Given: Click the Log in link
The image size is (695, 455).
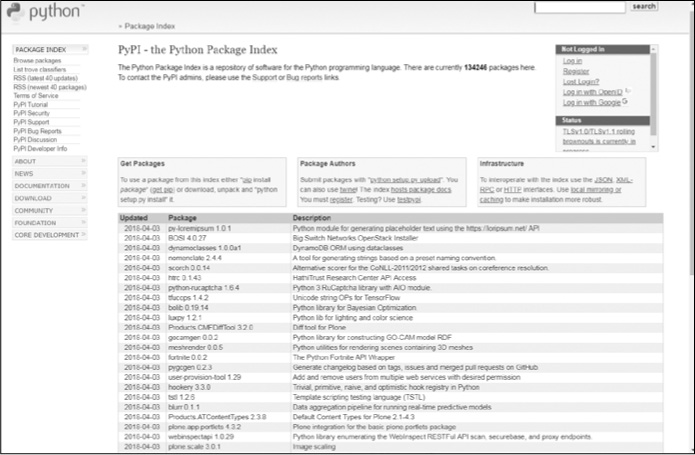Looking at the screenshot, I should point(572,61).
